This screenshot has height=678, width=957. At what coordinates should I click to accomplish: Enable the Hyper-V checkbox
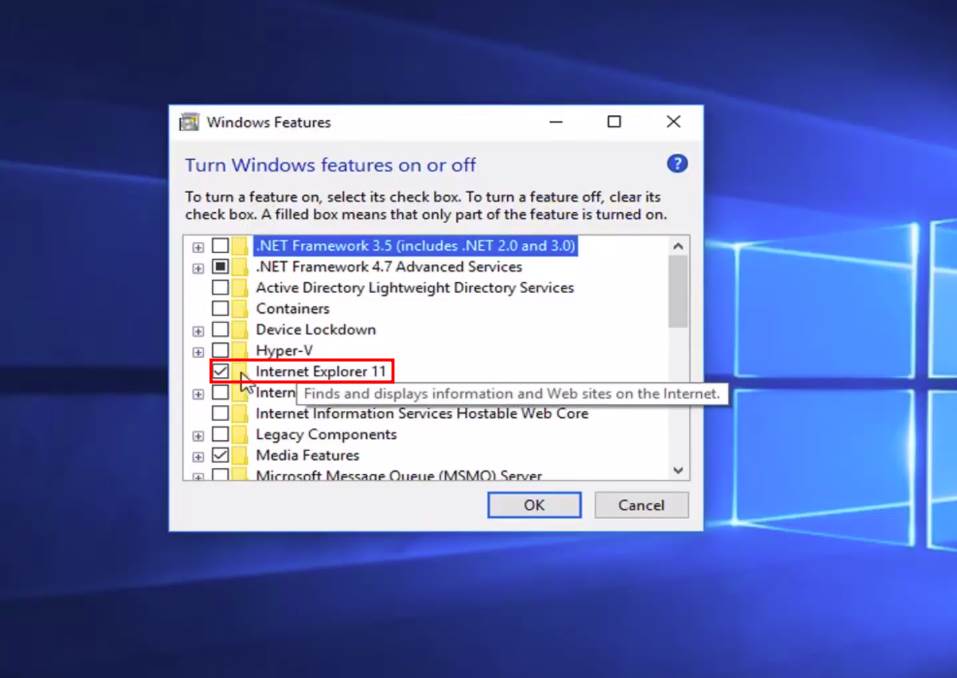(219, 350)
